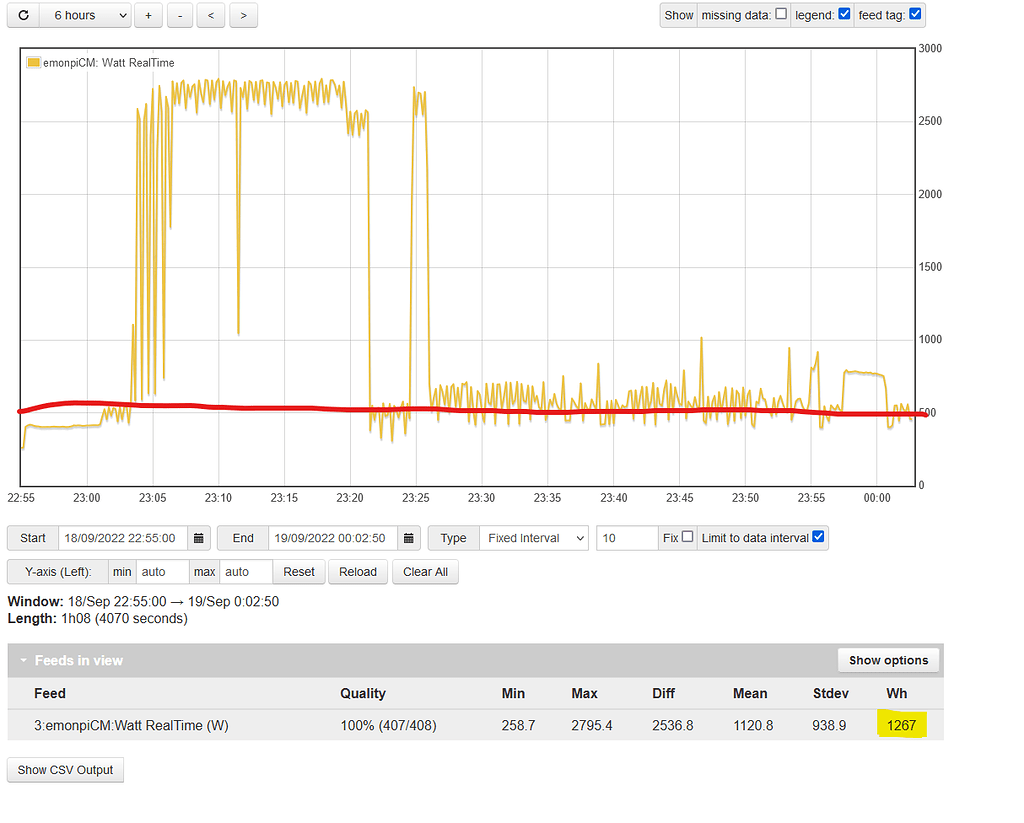This screenshot has width=1024, height=823.
Task: Pan the graph left with the arrow
Action: coord(211,15)
